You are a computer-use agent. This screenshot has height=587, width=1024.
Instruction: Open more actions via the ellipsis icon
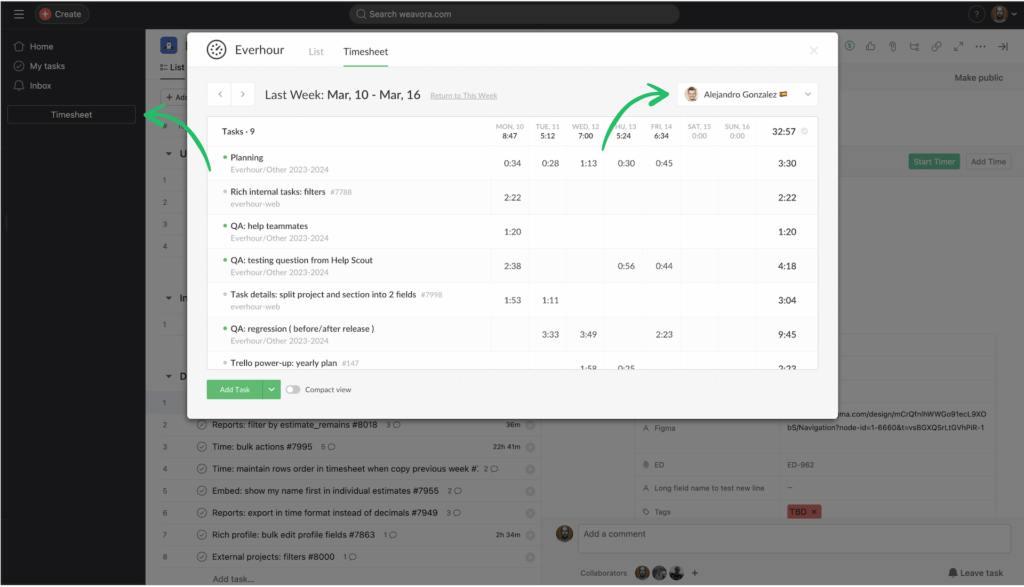tap(980, 46)
